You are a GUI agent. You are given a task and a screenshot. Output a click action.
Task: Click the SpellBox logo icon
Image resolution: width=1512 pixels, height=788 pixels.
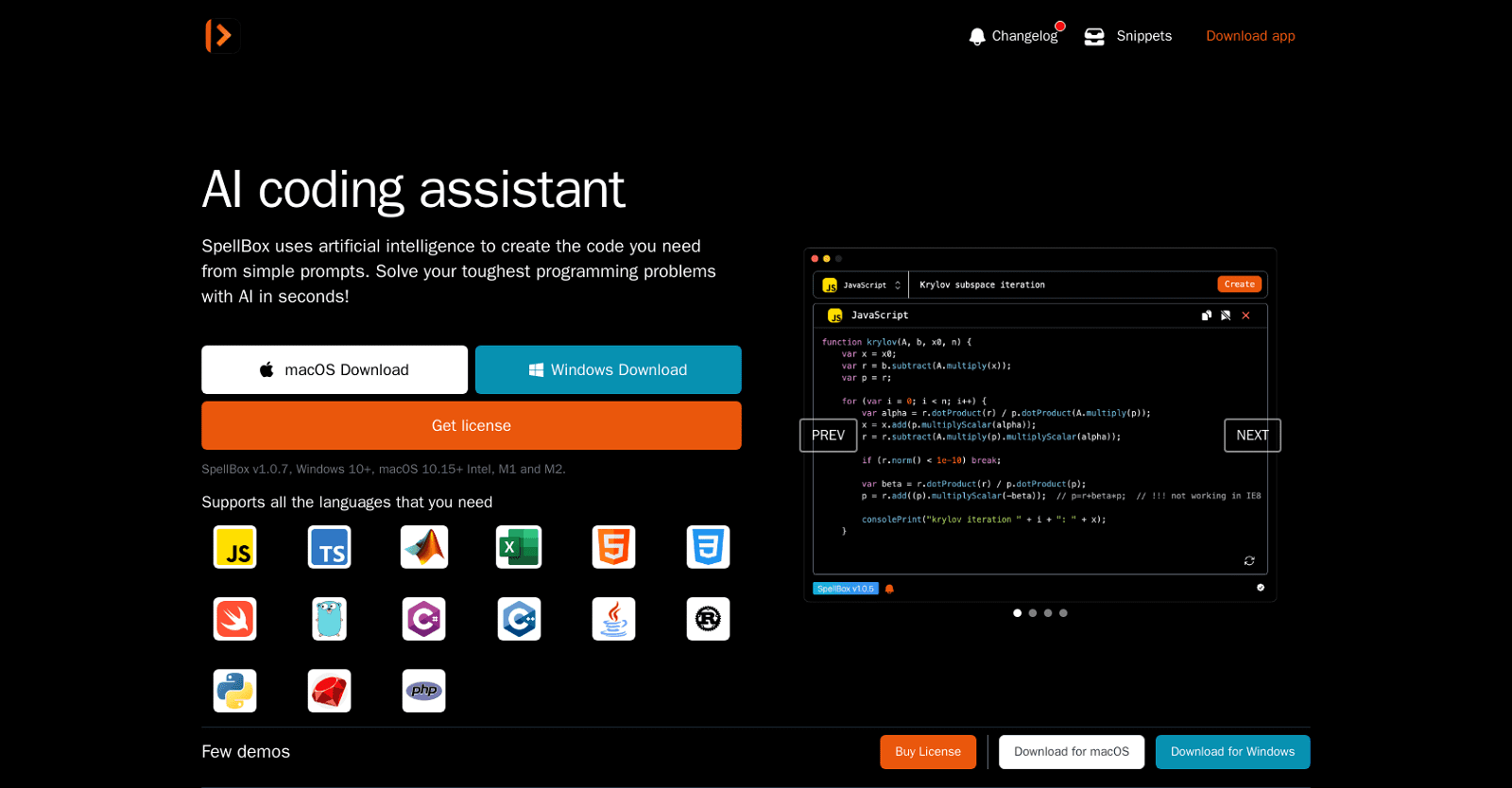click(222, 36)
